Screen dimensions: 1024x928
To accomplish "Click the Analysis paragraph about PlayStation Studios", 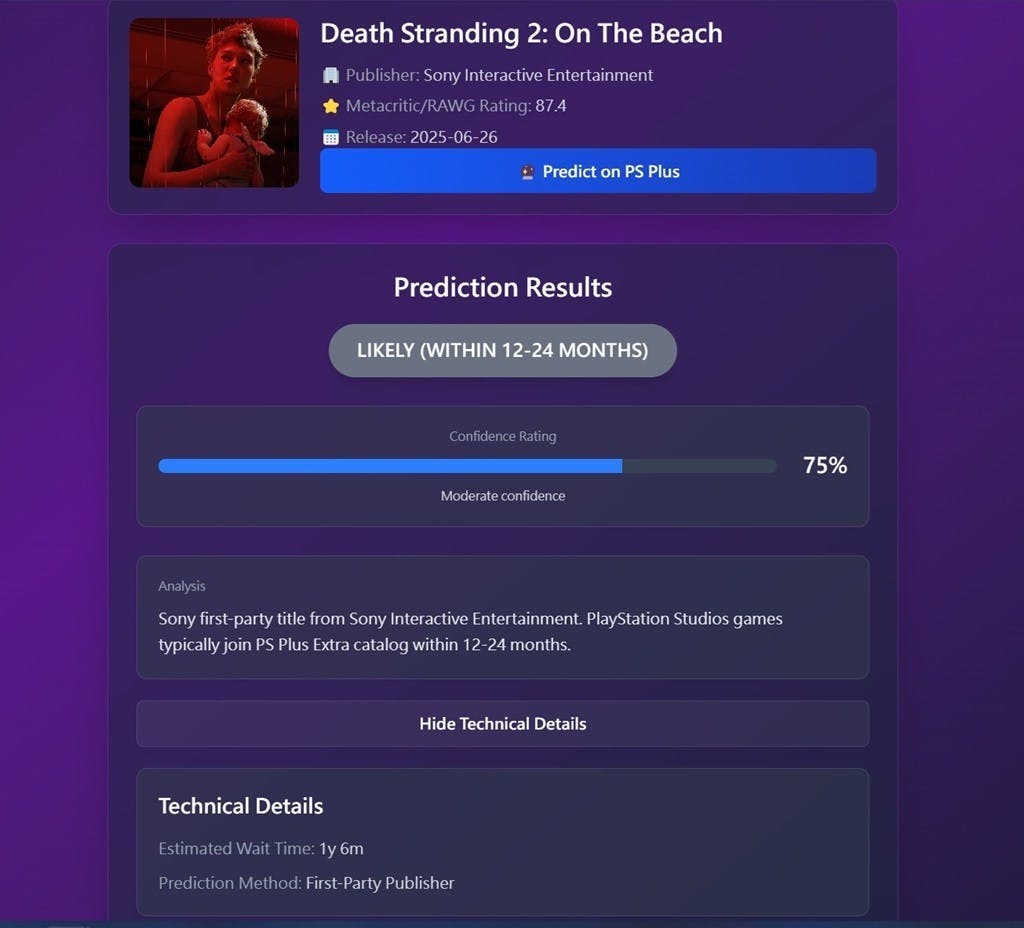I will 470,631.
